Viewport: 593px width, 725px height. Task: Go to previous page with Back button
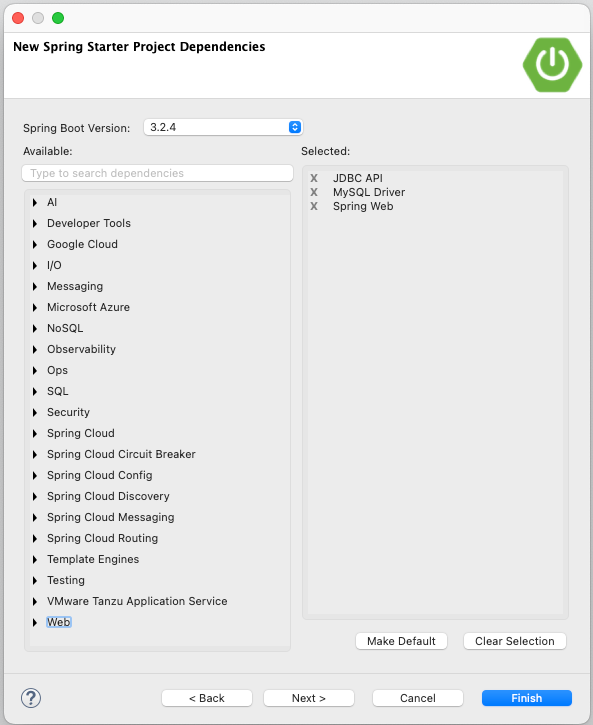pos(207,698)
